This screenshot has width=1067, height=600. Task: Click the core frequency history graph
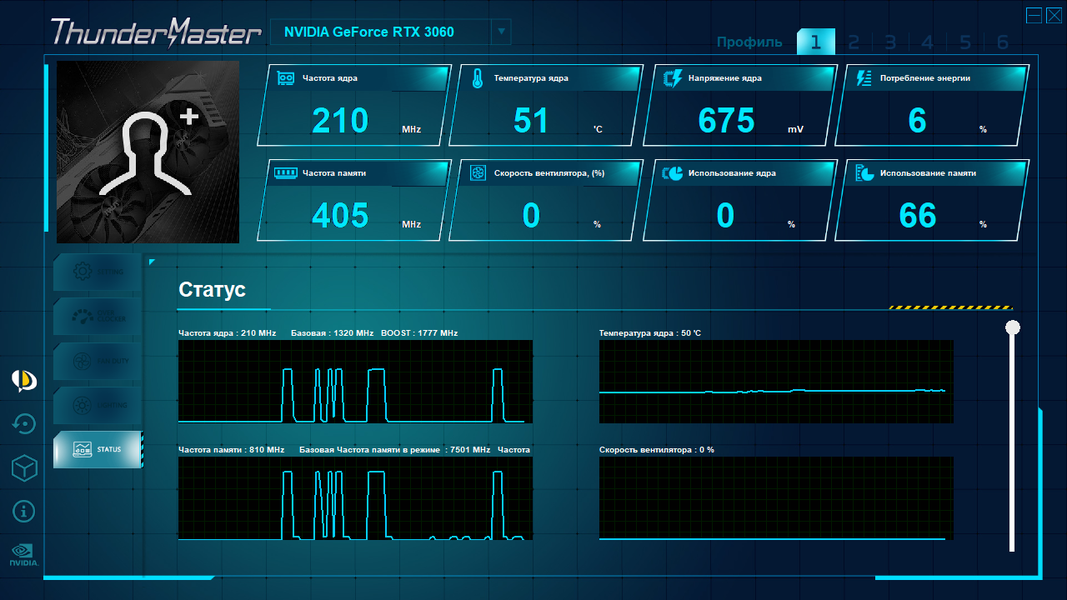tap(355, 382)
